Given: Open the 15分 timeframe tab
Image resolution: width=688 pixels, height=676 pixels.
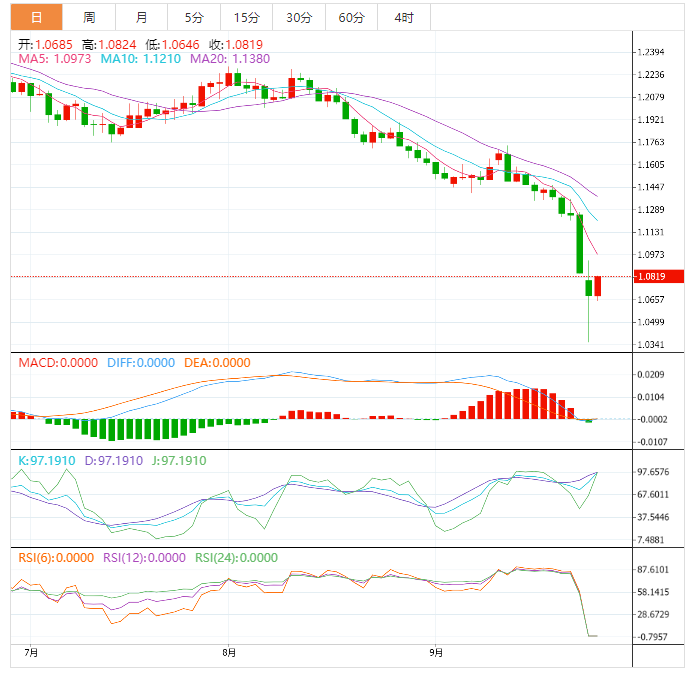Looking at the screenshot, I should [247, 18].
